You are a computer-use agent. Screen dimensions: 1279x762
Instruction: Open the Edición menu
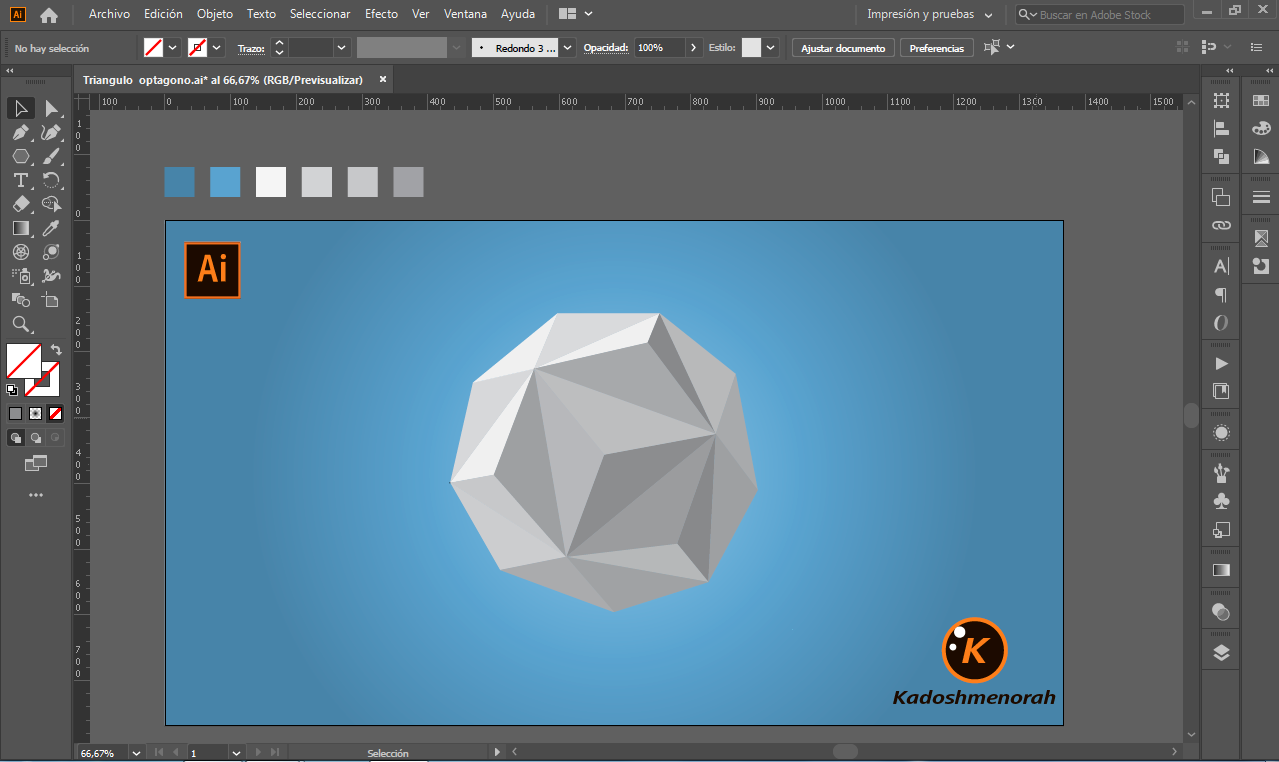[x=163, y=15]
